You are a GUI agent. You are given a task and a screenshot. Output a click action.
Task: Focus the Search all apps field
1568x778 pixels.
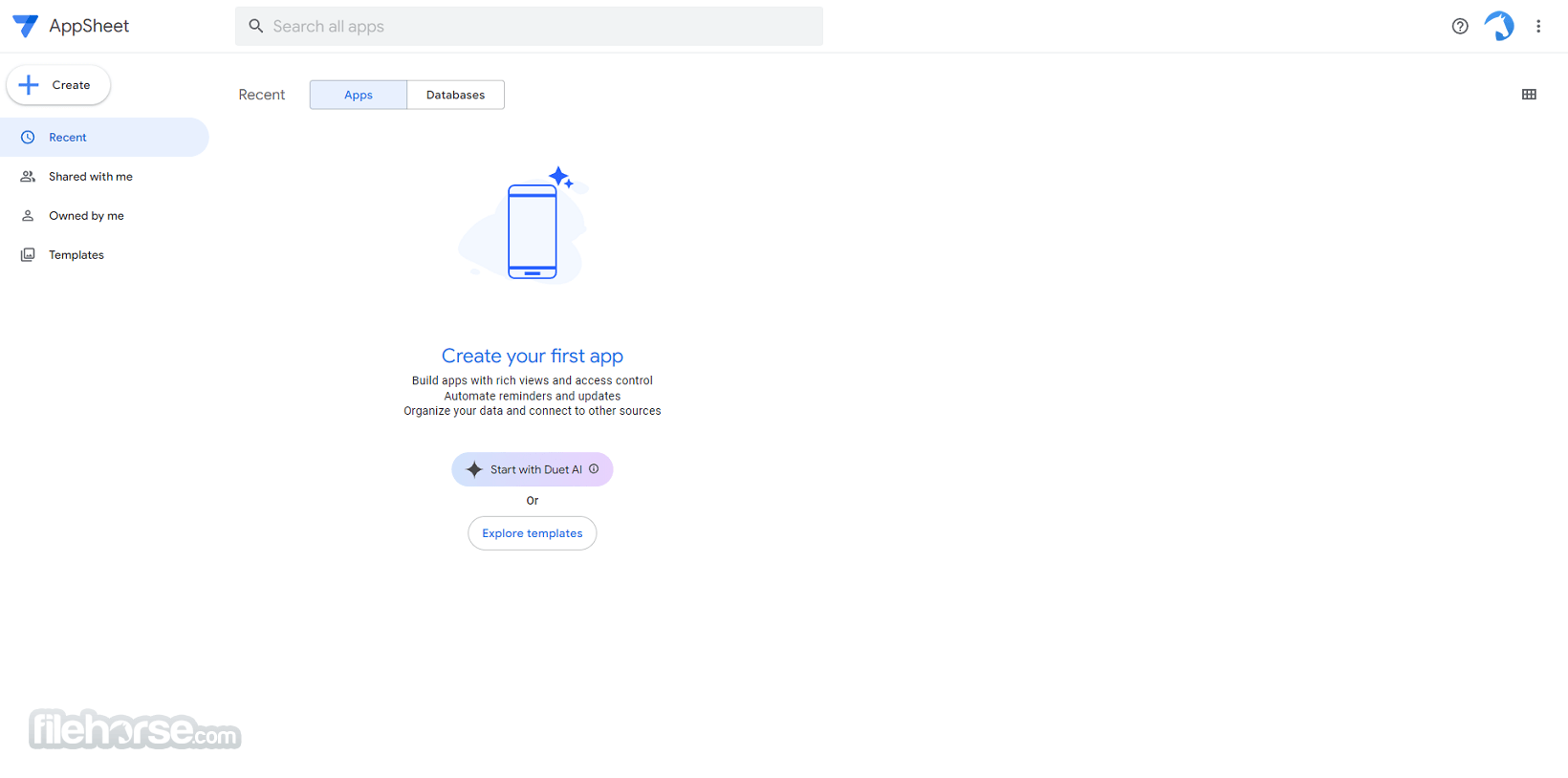[529, 27]
